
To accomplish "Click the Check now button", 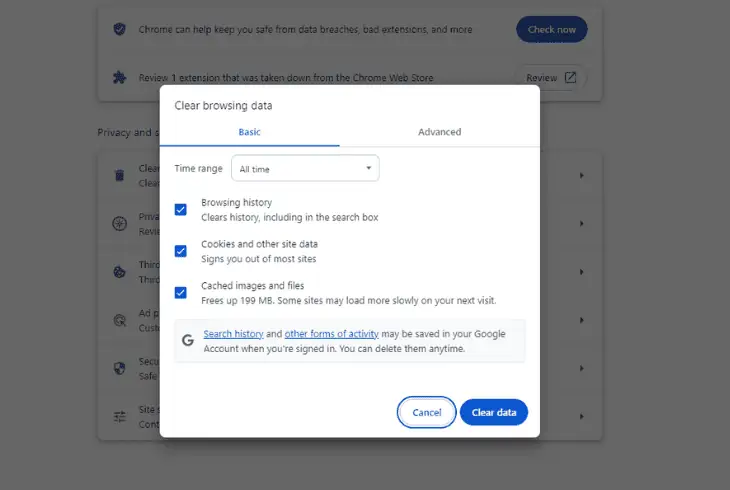I will 552,29.
